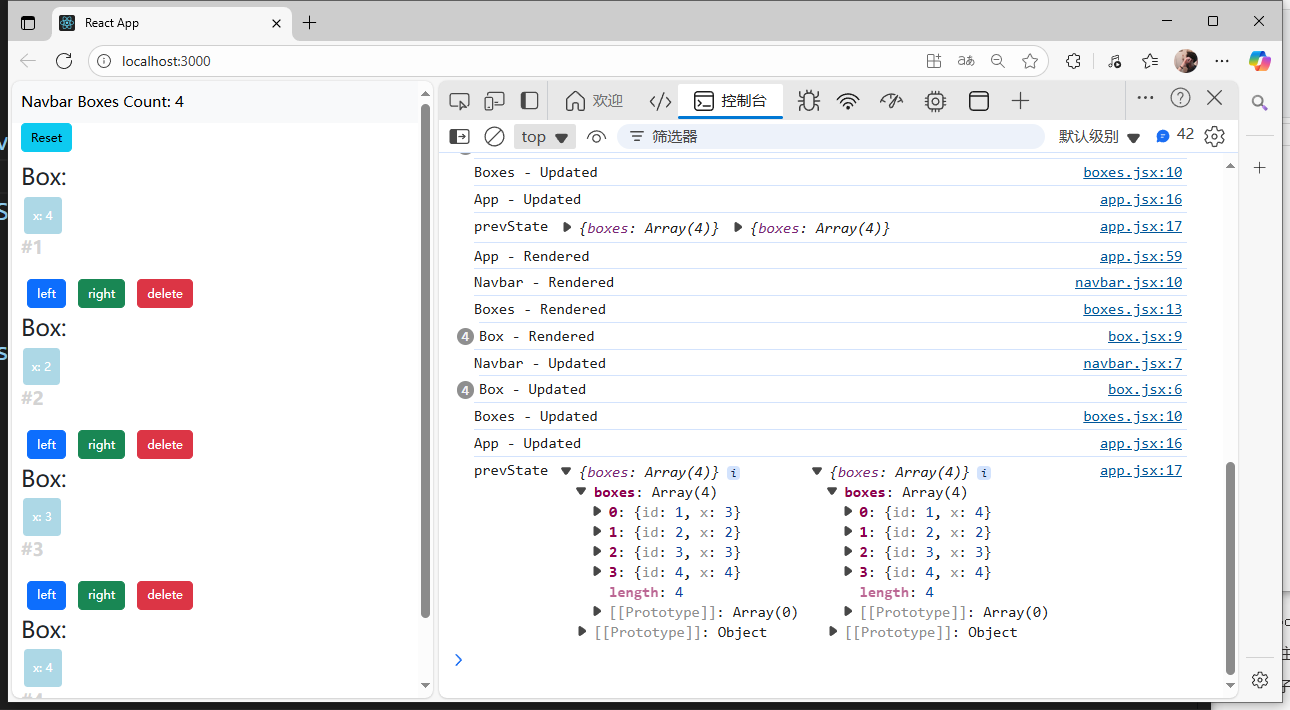
Task: Open the read aloud icon in address bar
Action: 966,61
